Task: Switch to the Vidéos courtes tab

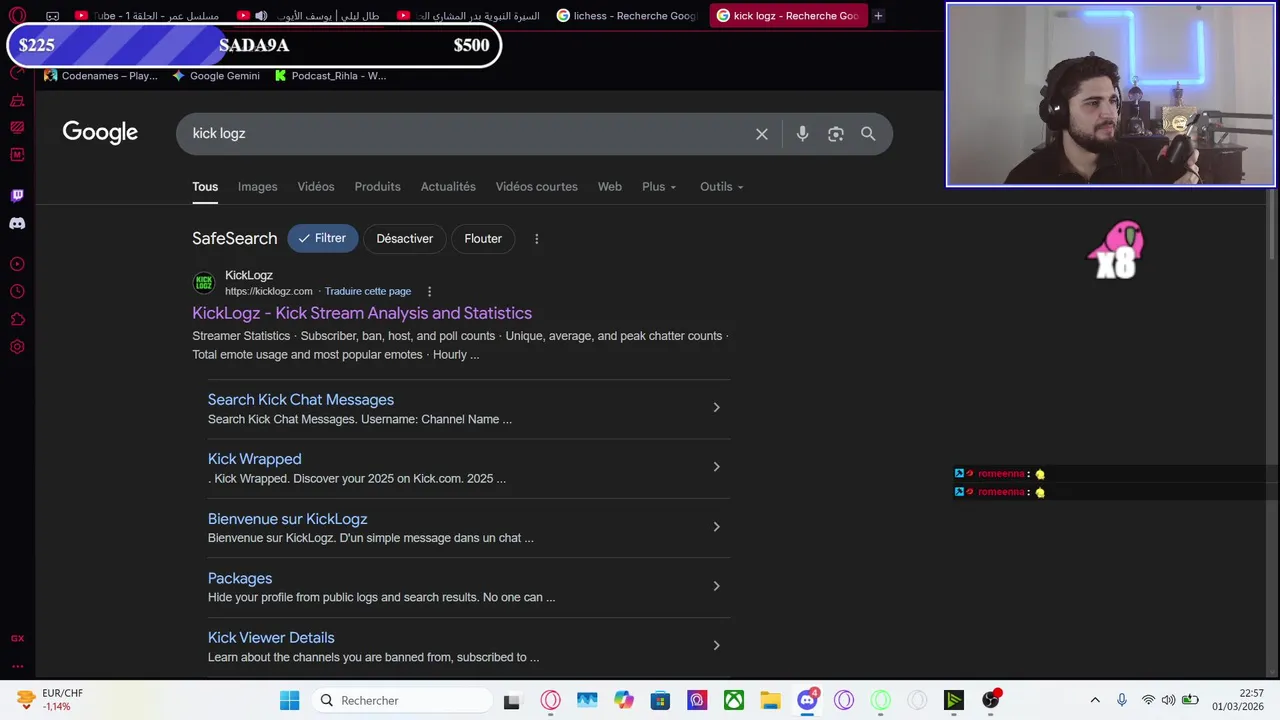Action: click(536, 187)
